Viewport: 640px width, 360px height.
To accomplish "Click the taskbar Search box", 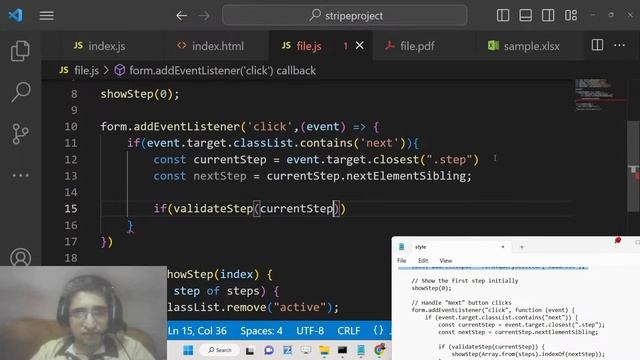I will pyautogui.click(x=220, y=350).
